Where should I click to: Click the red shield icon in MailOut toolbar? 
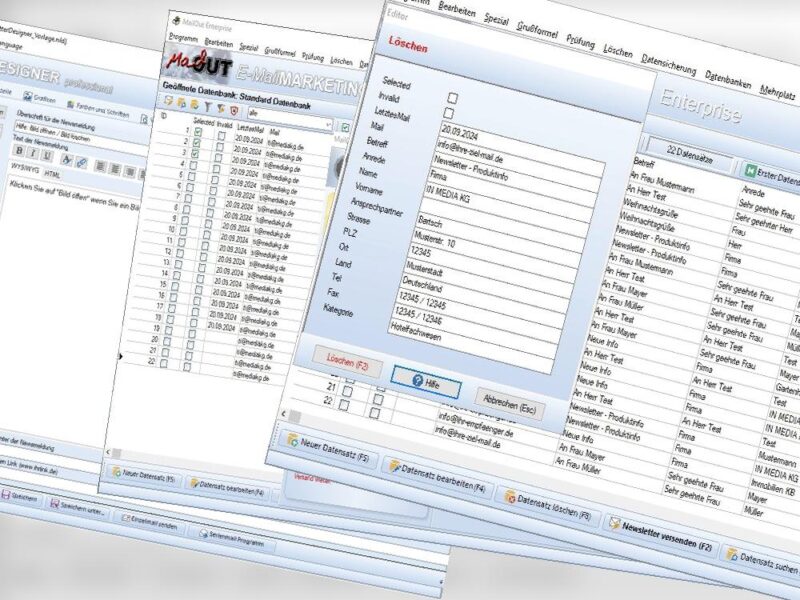click(234, 111)
